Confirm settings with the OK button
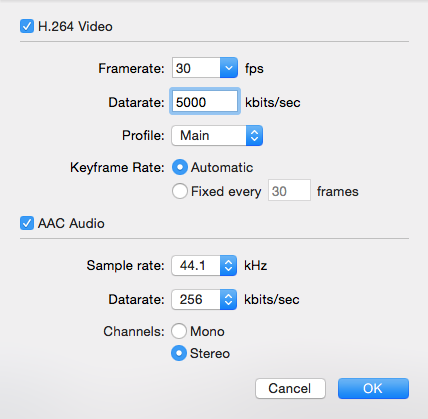 tap(373, 388)
